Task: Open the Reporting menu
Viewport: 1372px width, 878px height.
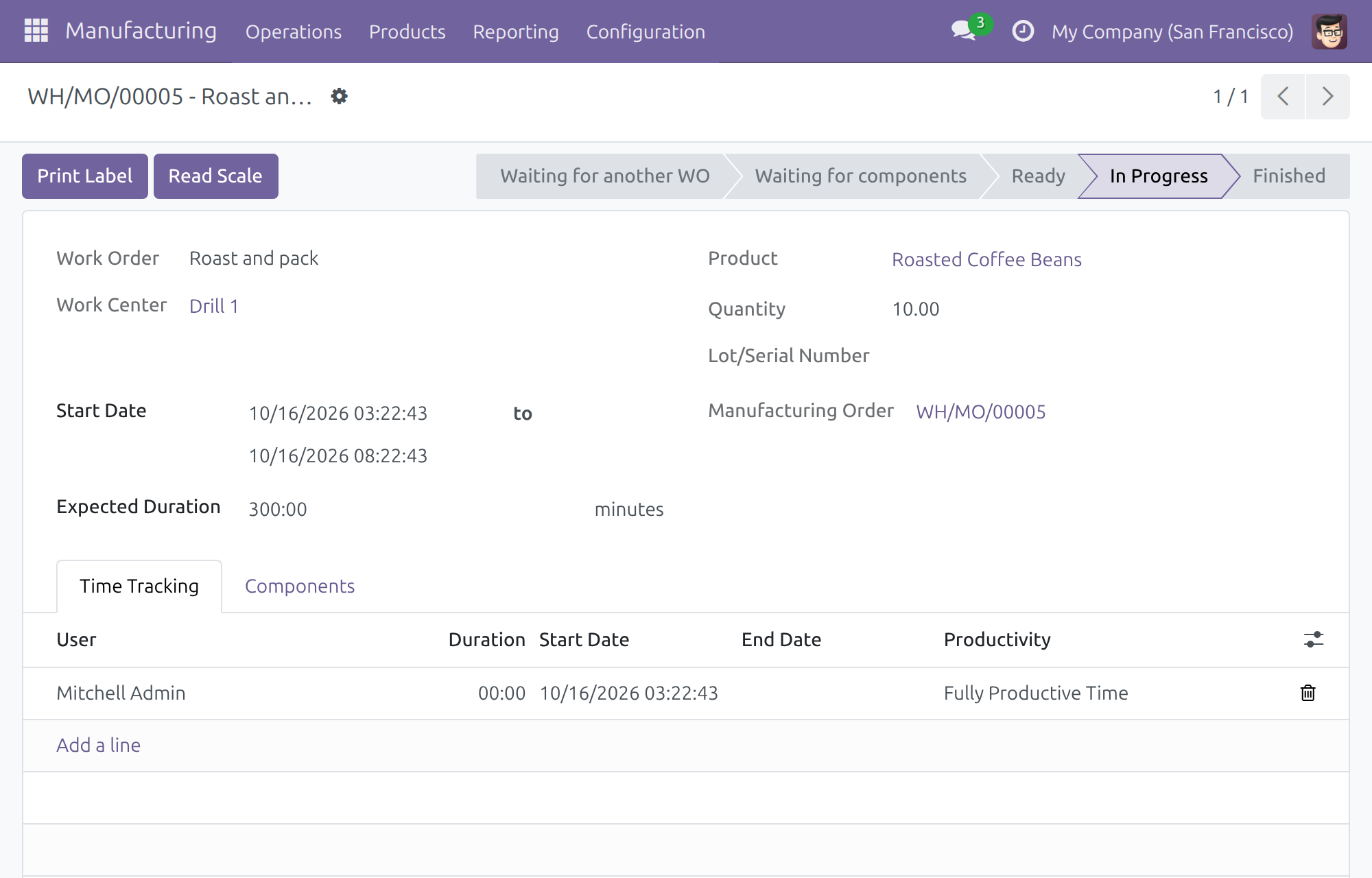Action: coord(516,32)
